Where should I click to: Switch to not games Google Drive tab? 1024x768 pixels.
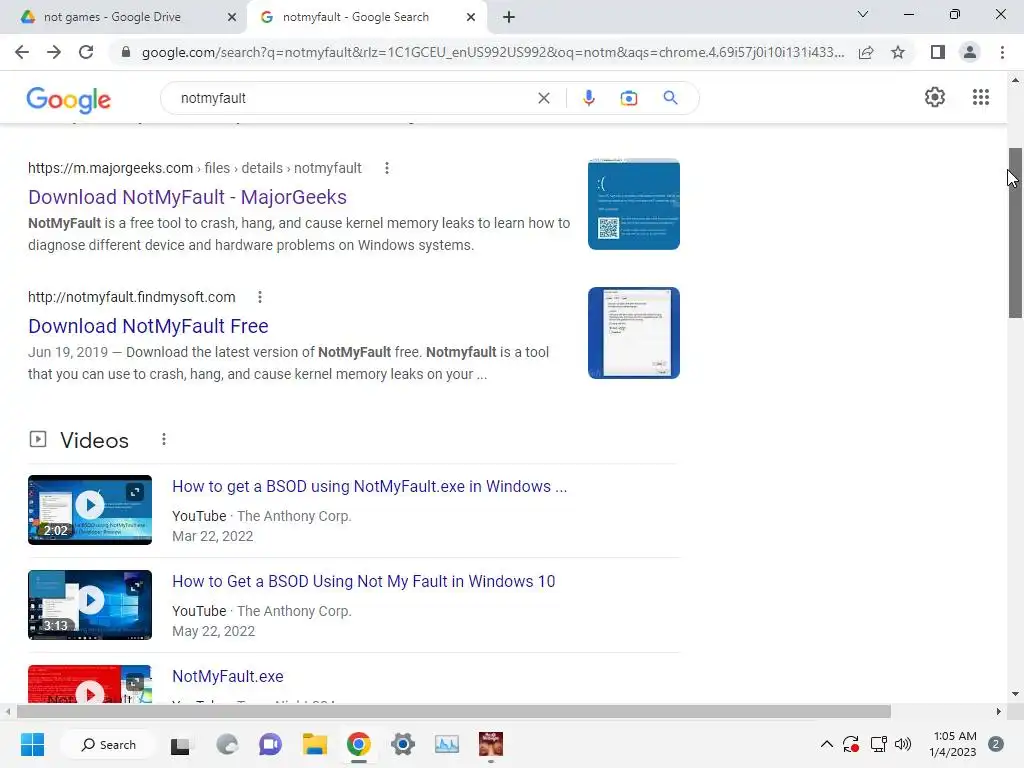(124, 17)
